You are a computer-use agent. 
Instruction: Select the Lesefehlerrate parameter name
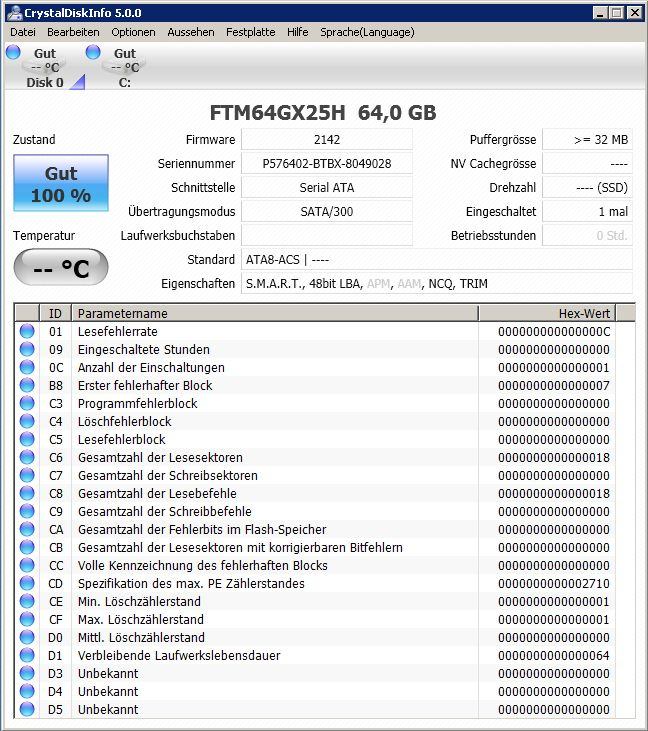click(x=117, y=331)
